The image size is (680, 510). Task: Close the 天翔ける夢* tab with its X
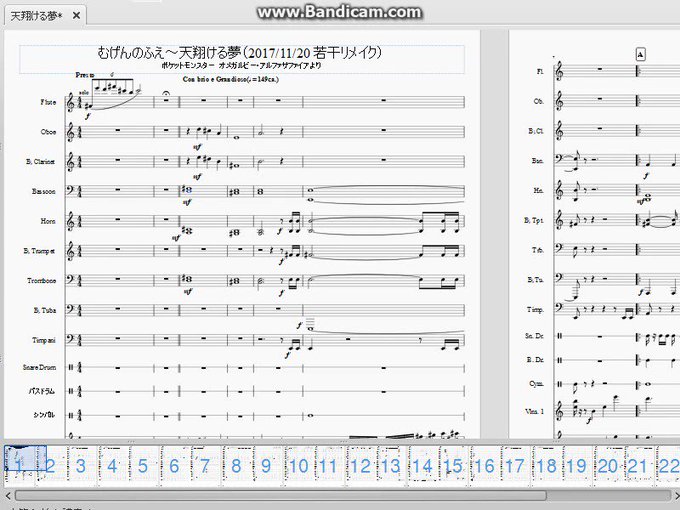[76, 16]
